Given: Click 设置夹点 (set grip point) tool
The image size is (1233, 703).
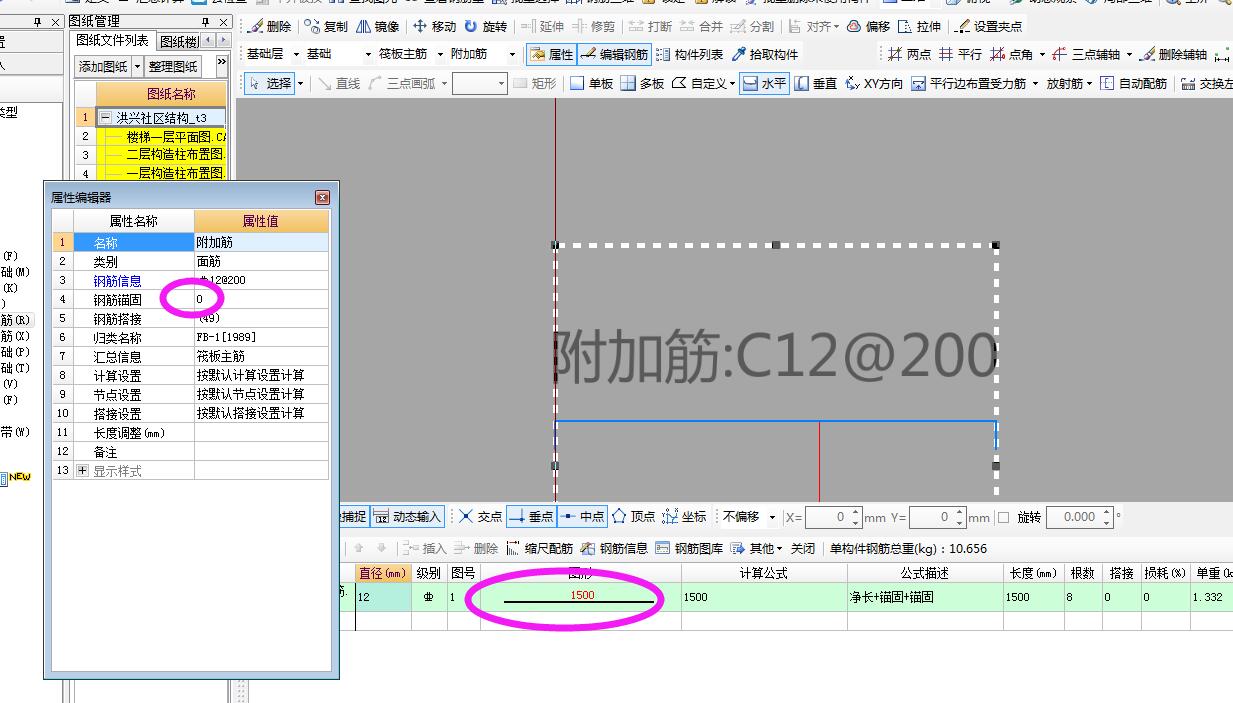Looking at the screenshot, I should coord(988,27).
